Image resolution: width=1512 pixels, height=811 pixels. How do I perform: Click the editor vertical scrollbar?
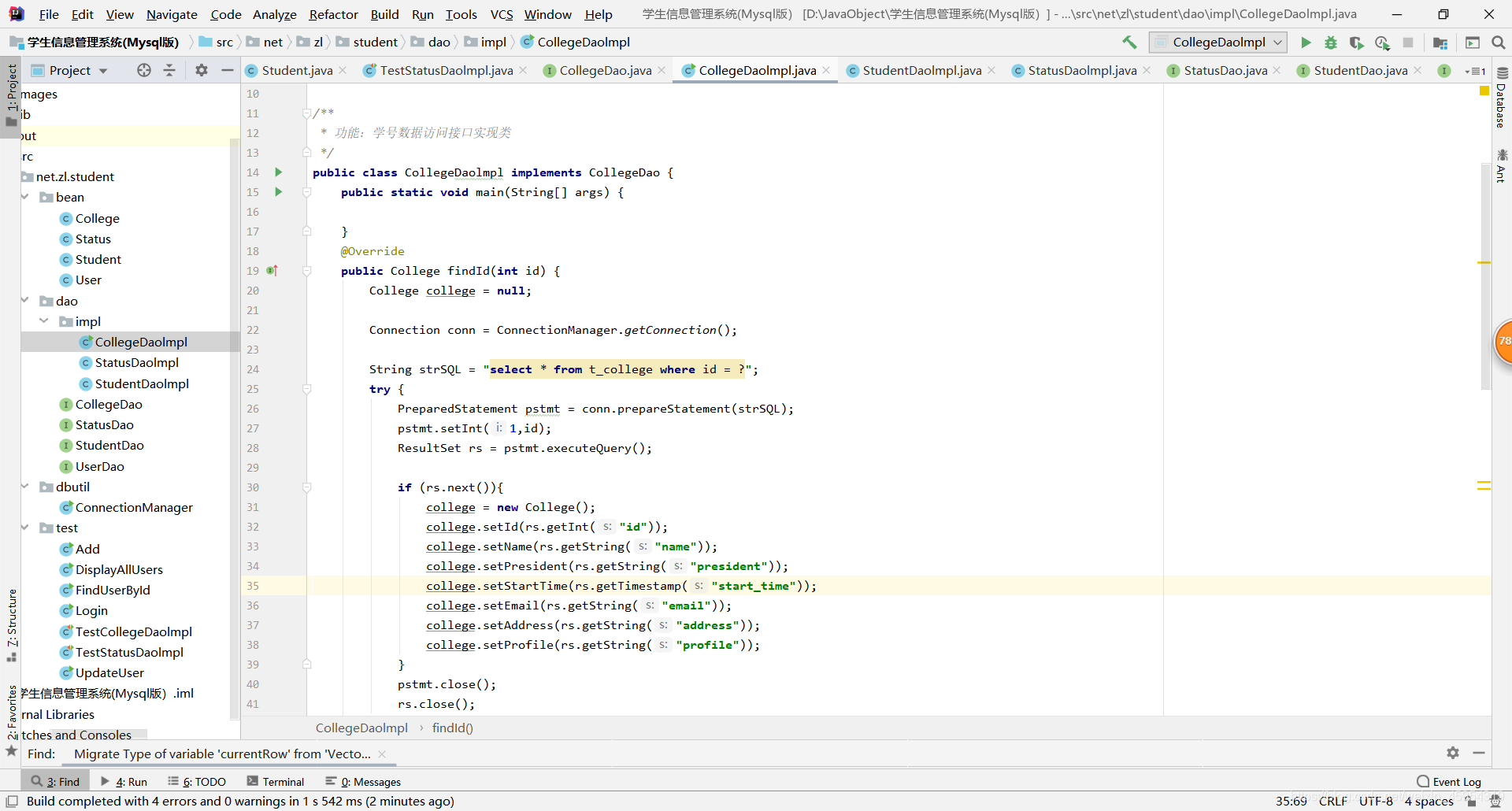pyautogui.click(x=1486, y=276)
